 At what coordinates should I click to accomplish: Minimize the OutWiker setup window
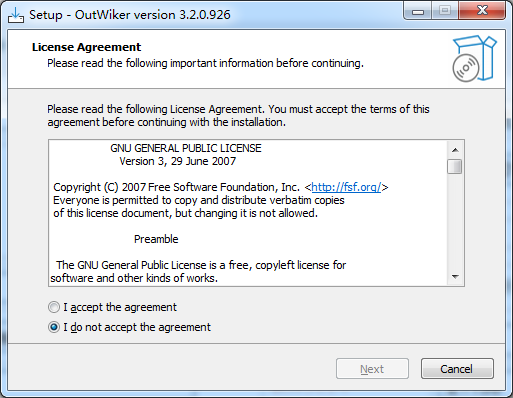[x=418, y=11]
